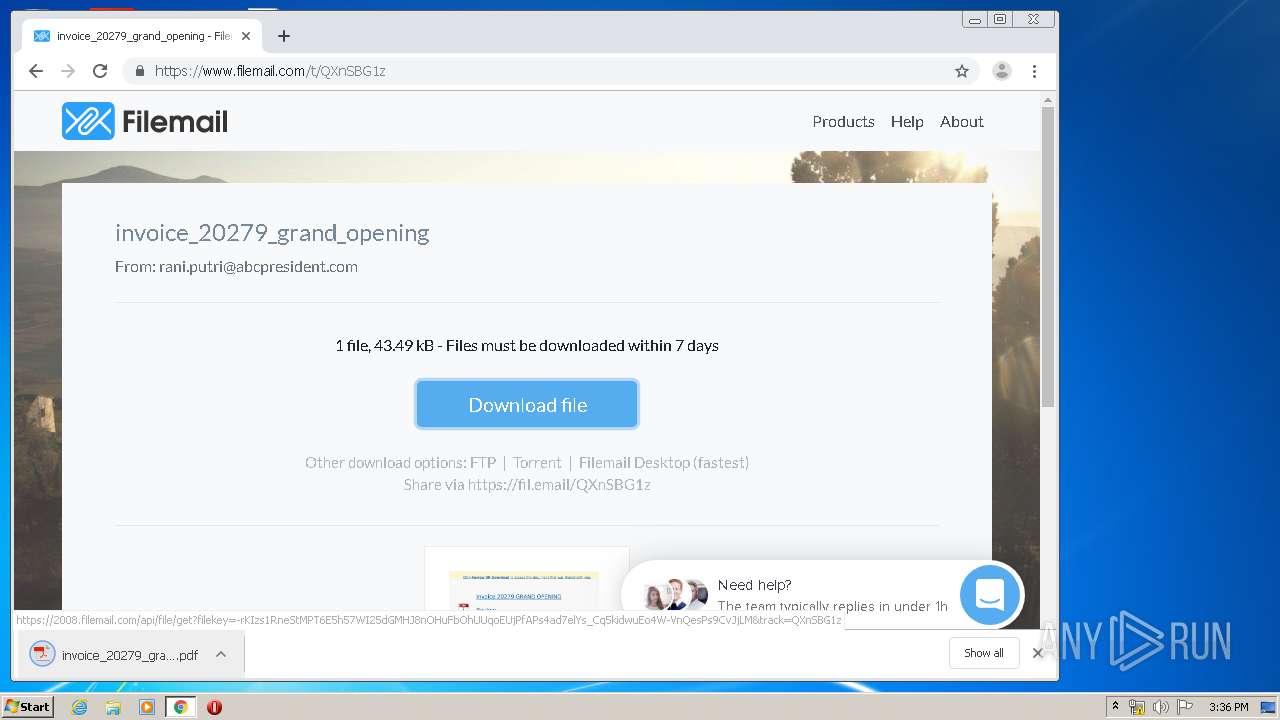Click the invoice_20279_grand_opening heading
Screen dimensions: 1280x720
[272, 233]
